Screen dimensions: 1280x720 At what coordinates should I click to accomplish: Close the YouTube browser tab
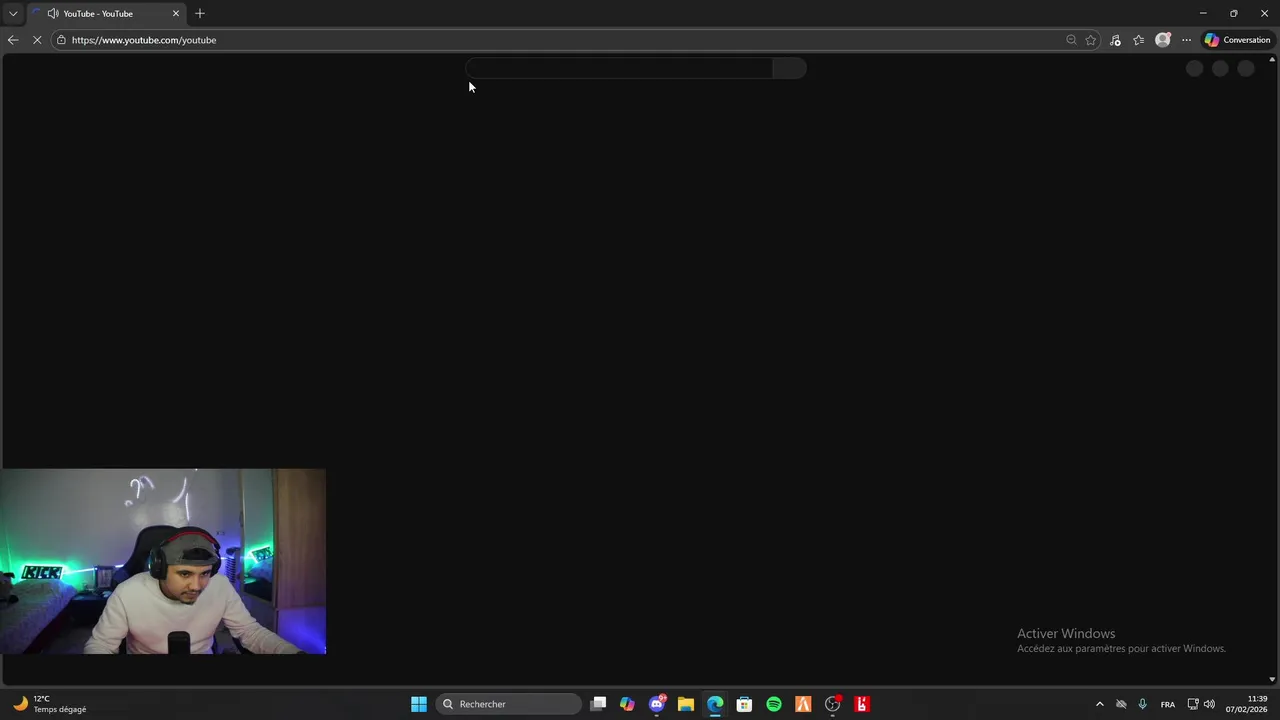pyautogui.click(x=176, y=14)
